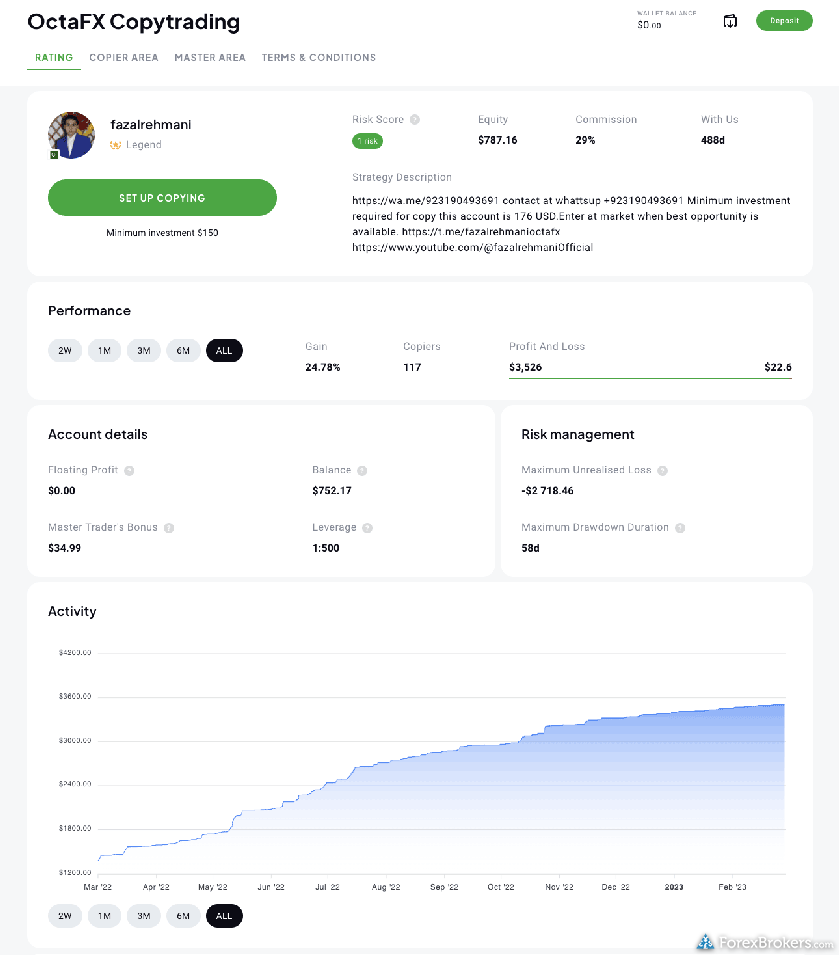Click the Legend crown badge icon
Image resolution: width=839 pixels, height=955 pixels.
point(115,145)
